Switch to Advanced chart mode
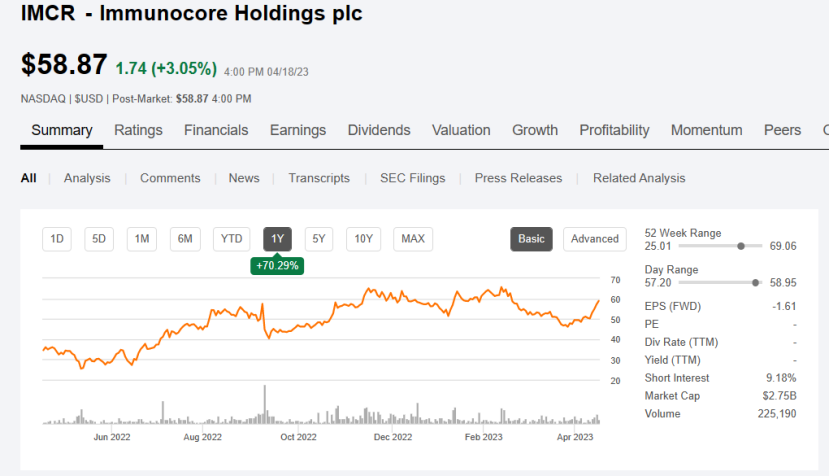The image size is (830, 476). (x=595, y=239)
